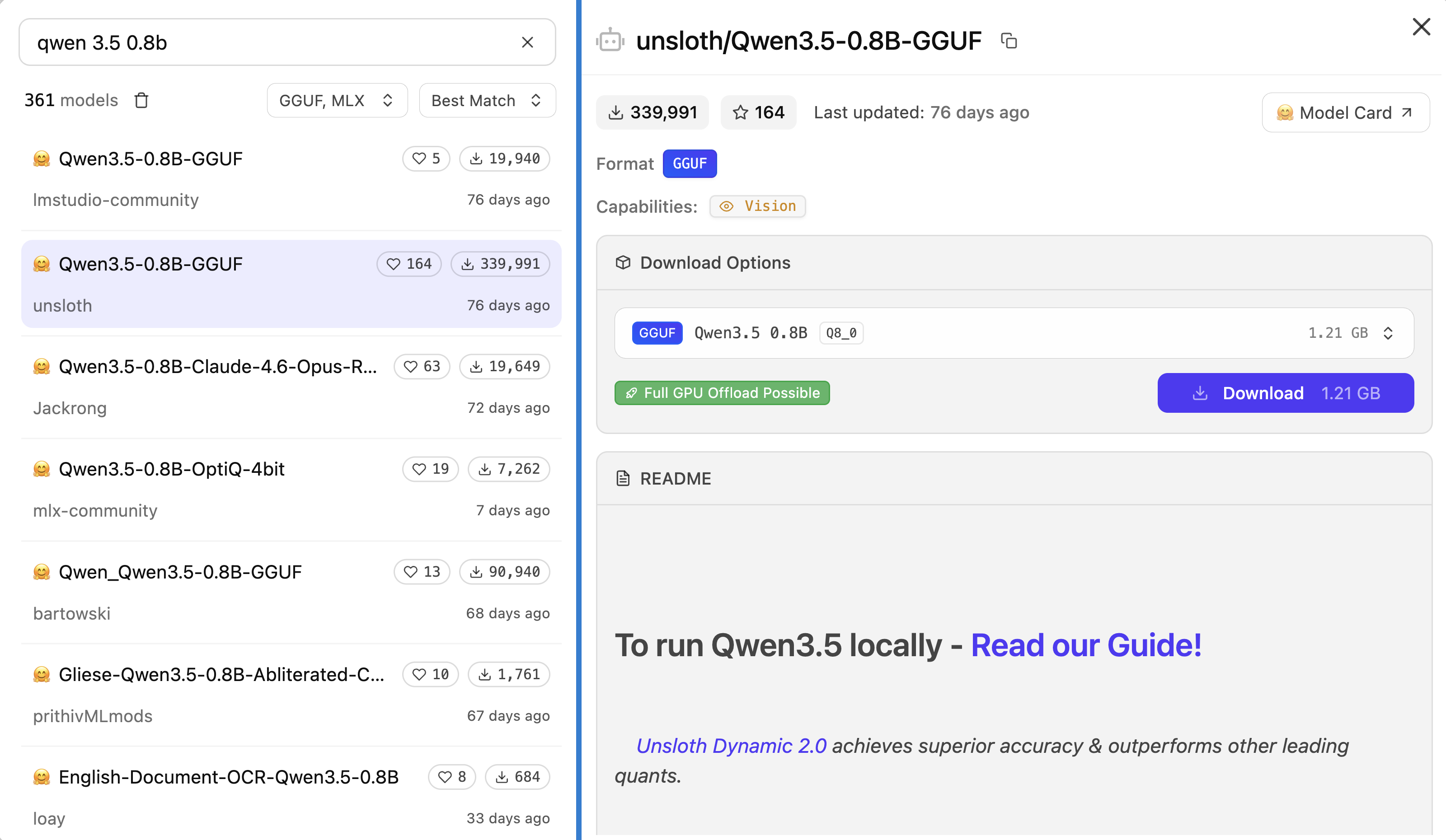
Task: Click the blue GGUF tag in download option row
Action: point(657,333)
